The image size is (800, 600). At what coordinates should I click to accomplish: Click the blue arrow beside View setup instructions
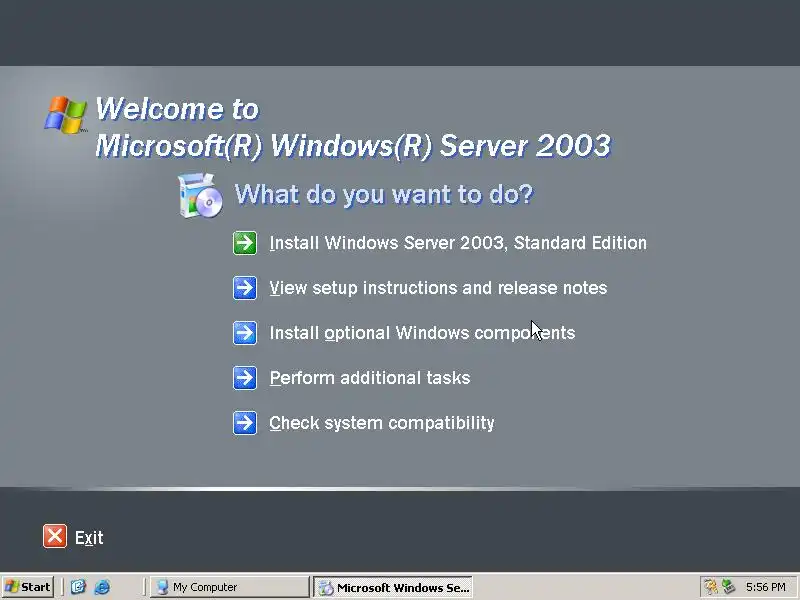click(245, 288)
